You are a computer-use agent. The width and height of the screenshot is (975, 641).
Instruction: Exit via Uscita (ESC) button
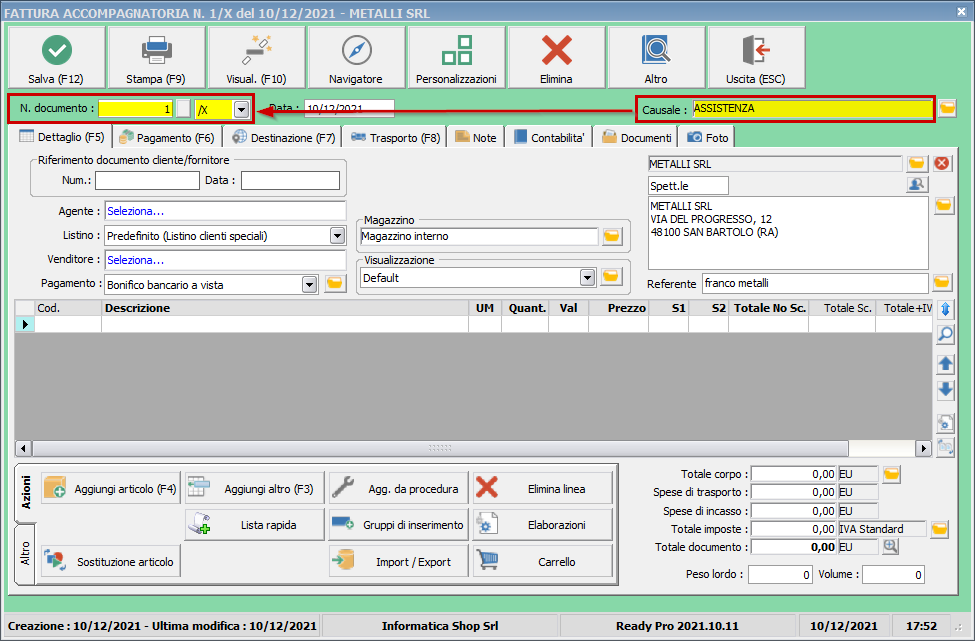[756, 57]
